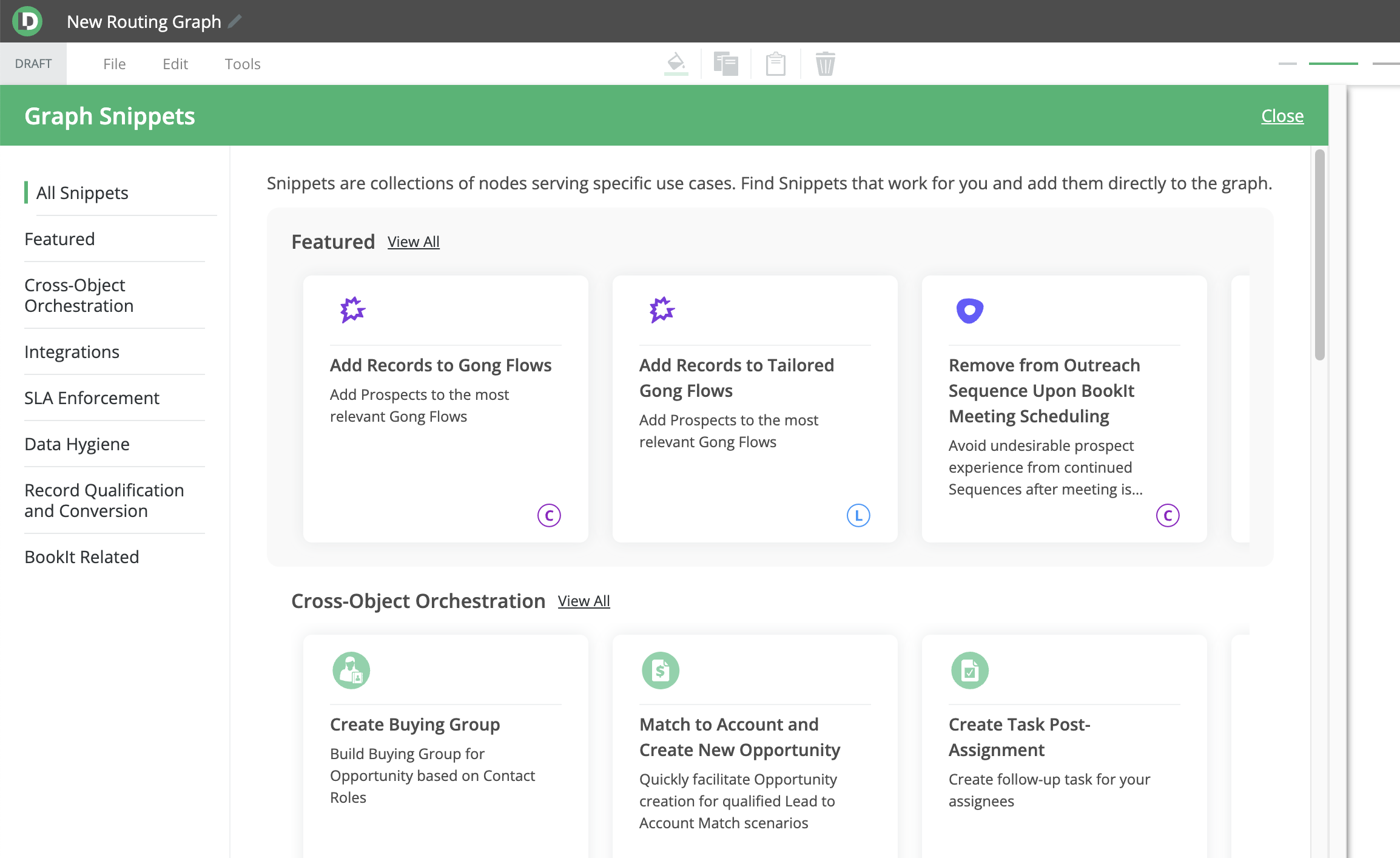
Task: Click the dollar icon on Match to Account card
Action: click(661, 670)
